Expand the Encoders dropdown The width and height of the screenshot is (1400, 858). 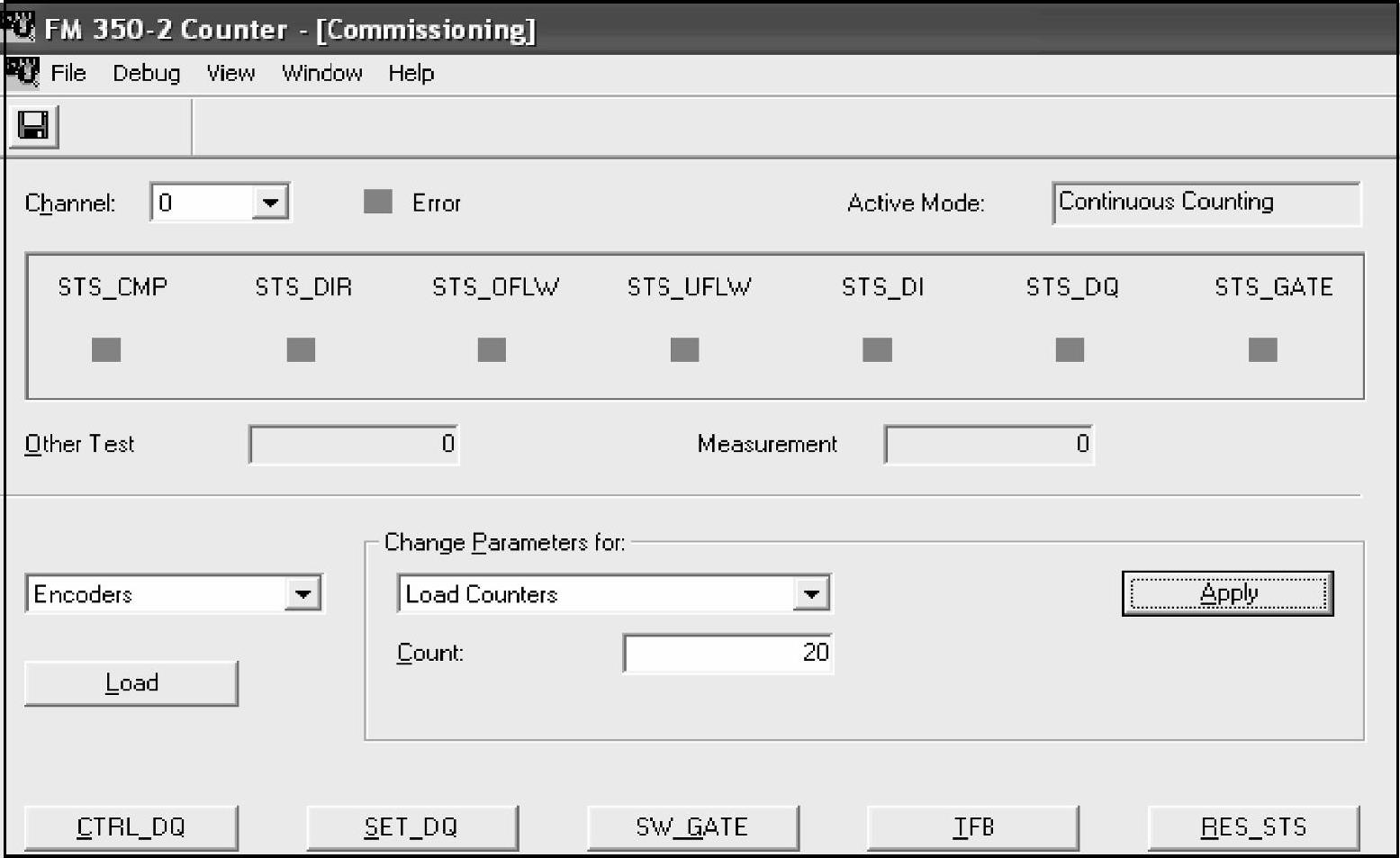(x=303, y=594)
